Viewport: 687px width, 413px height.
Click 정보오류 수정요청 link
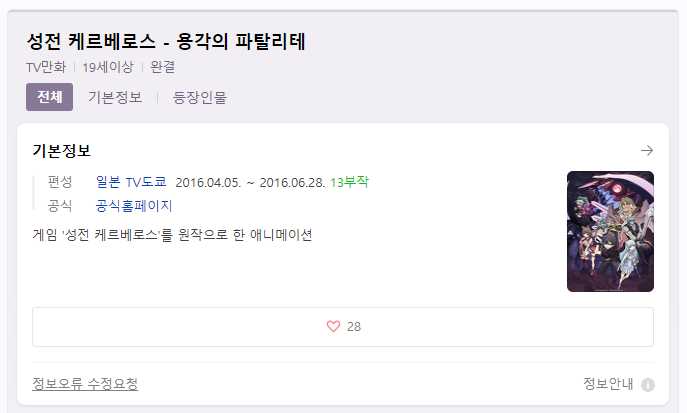(85, 384)
